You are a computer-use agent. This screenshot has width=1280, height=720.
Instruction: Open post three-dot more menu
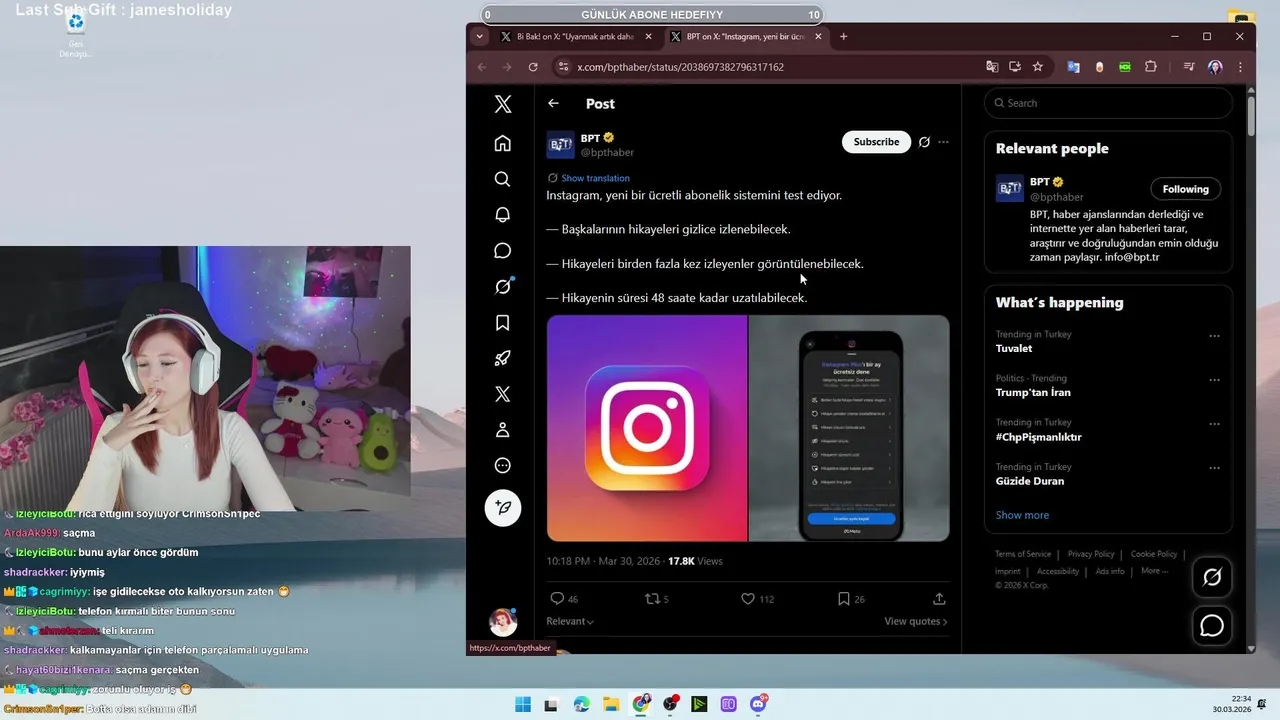click(x=943, y=142)
